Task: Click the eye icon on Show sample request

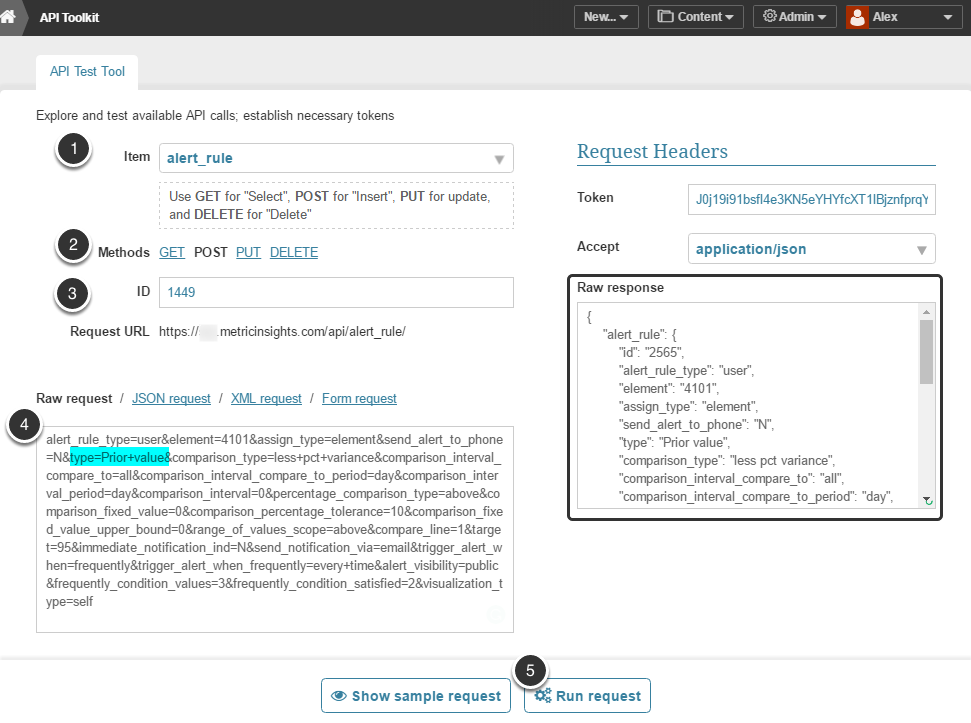Action: [339, 696]
